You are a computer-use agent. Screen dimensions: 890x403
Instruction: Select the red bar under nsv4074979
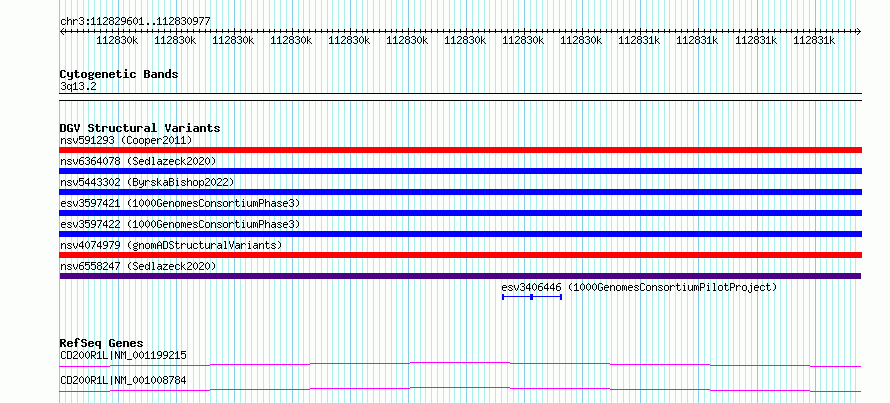coord(460,255)
